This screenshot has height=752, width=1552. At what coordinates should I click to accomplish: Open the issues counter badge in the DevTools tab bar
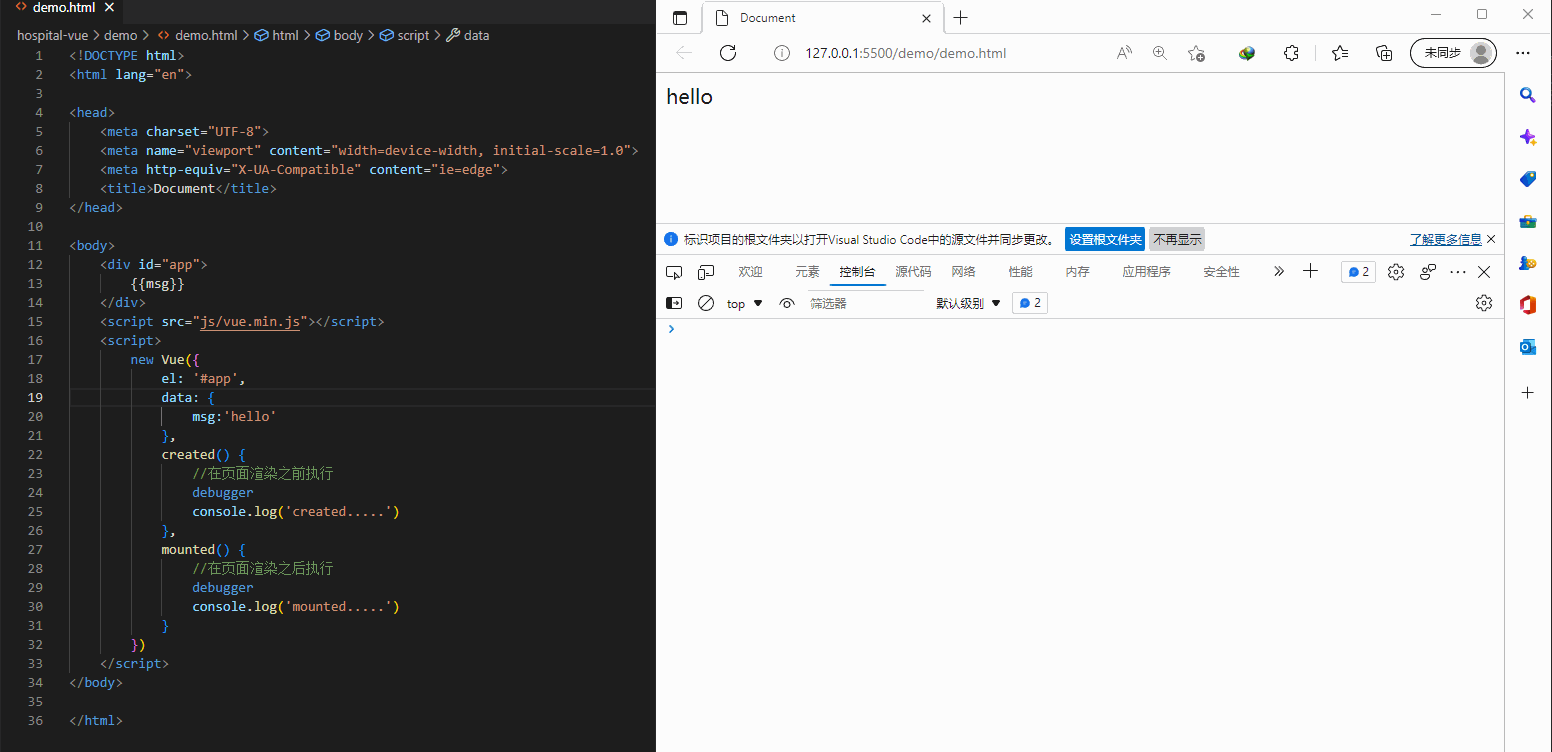1358,272
